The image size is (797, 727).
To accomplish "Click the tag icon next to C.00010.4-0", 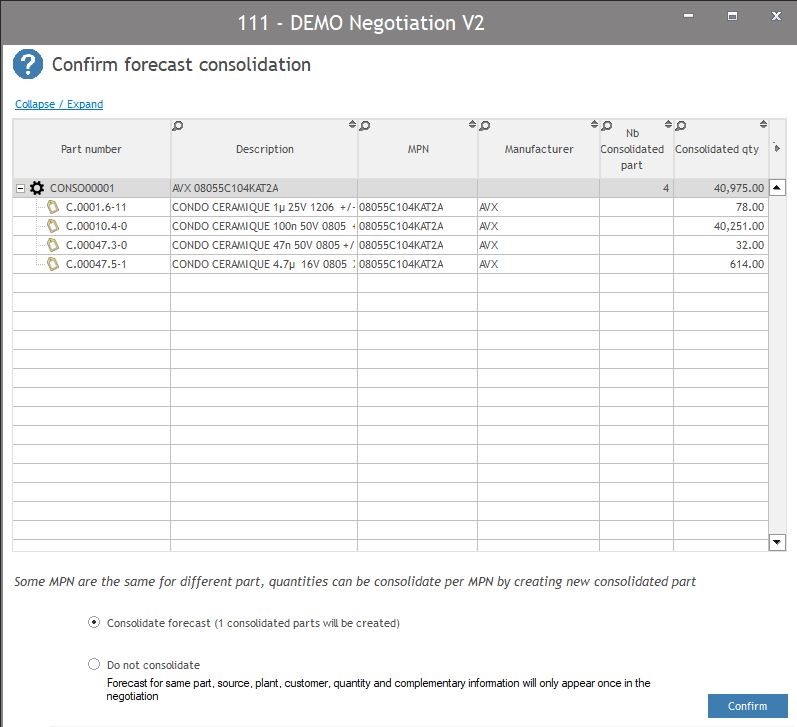I will [54, 226].
